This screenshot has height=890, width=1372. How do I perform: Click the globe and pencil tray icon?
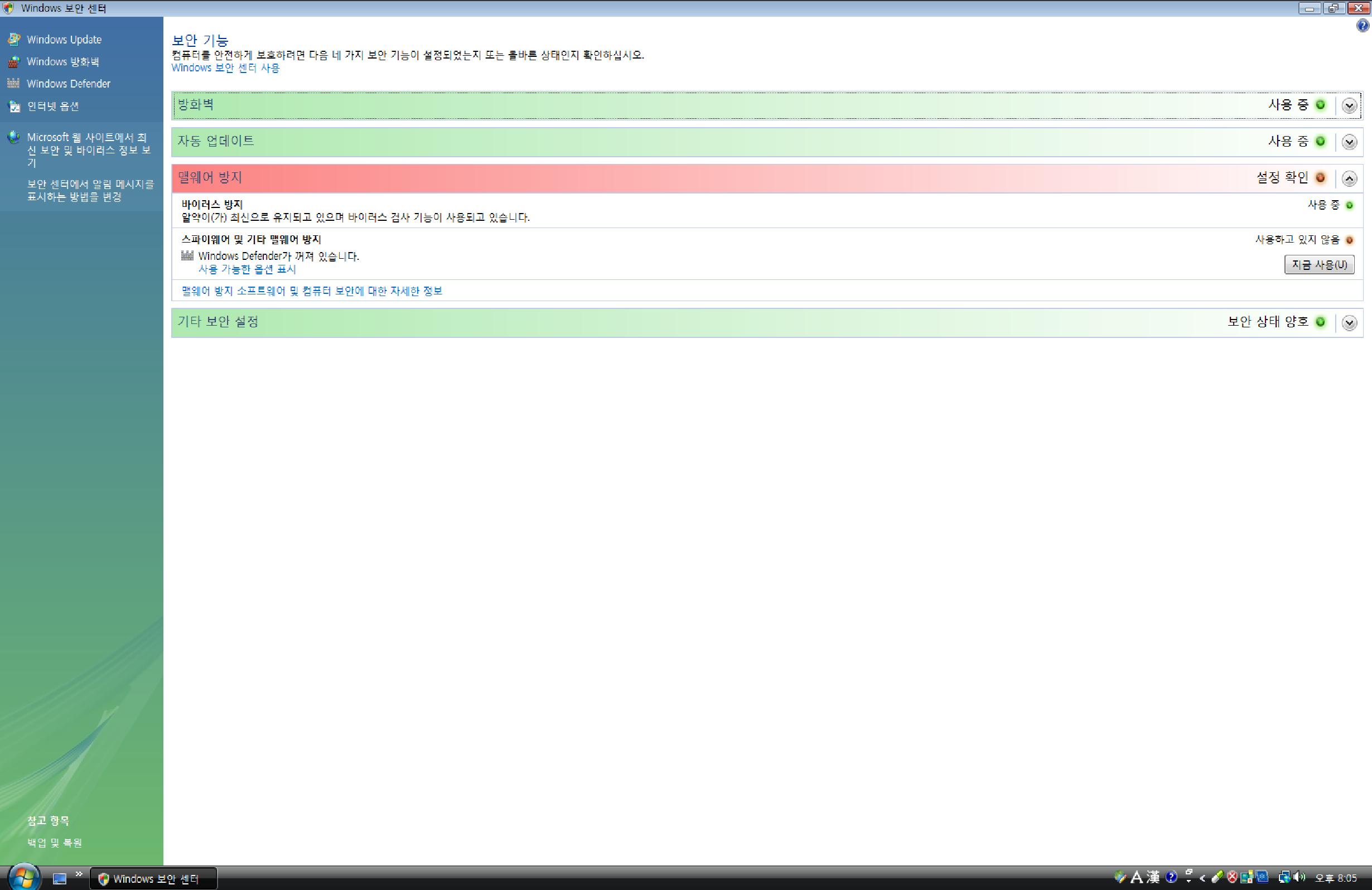coord(1120,877)
